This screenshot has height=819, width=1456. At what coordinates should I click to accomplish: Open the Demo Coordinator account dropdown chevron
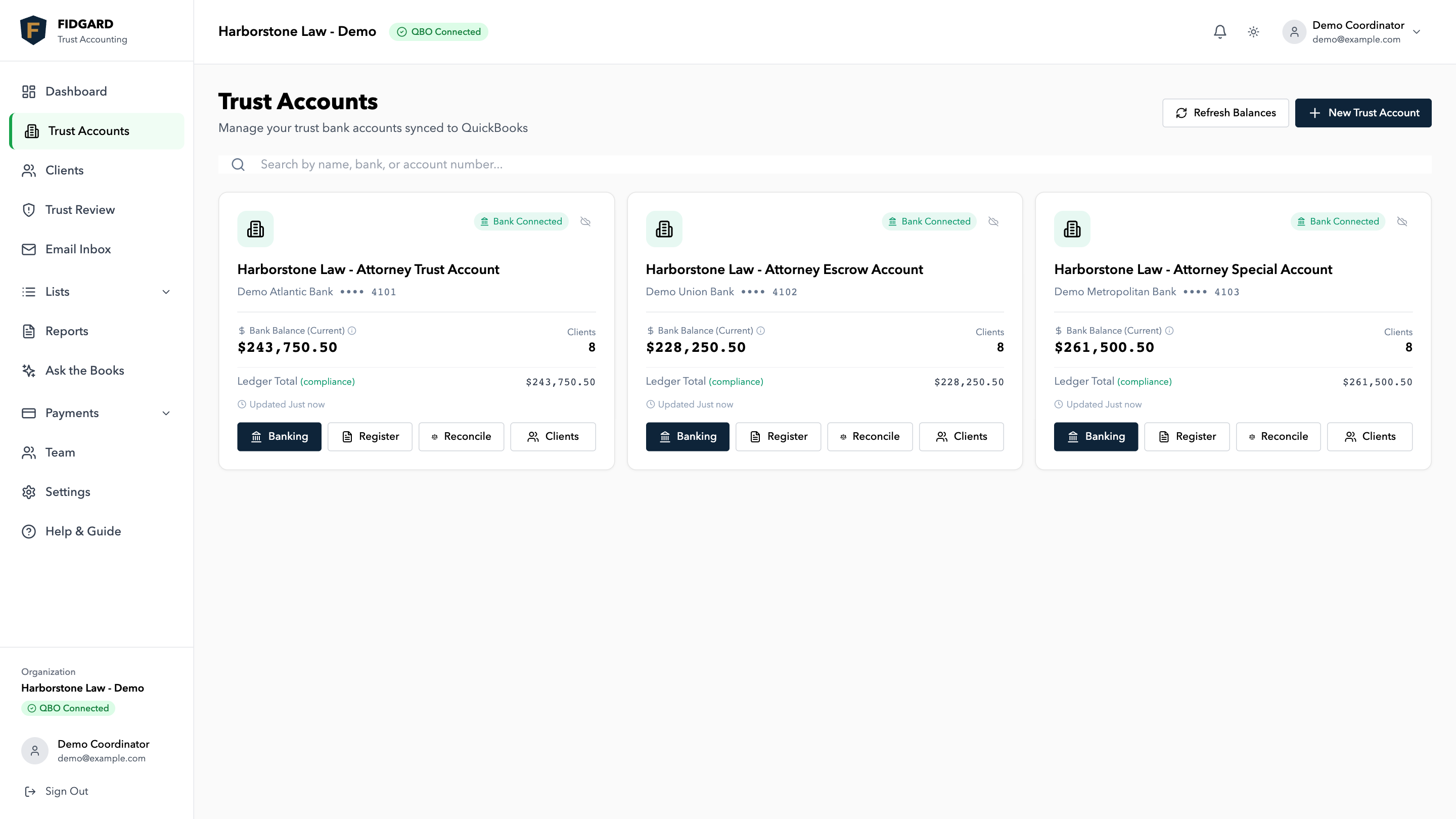[1417, 32]
